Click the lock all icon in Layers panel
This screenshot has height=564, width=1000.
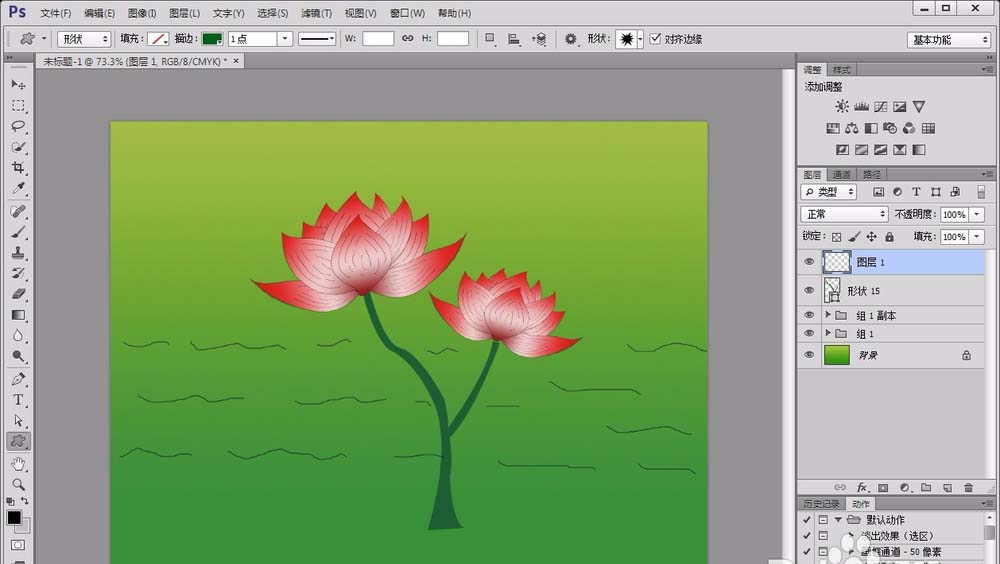click(890, 237)
